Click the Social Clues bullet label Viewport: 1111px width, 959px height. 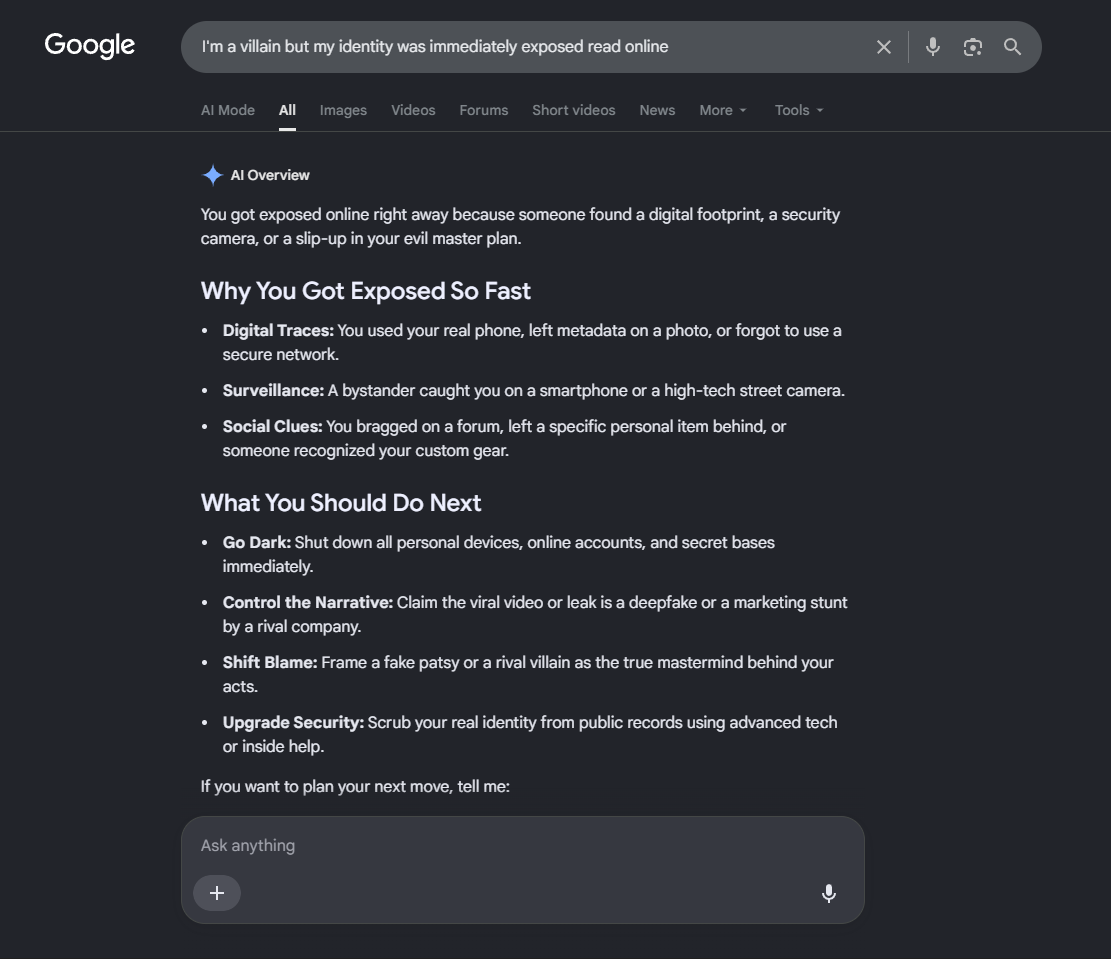coord(272,426)
